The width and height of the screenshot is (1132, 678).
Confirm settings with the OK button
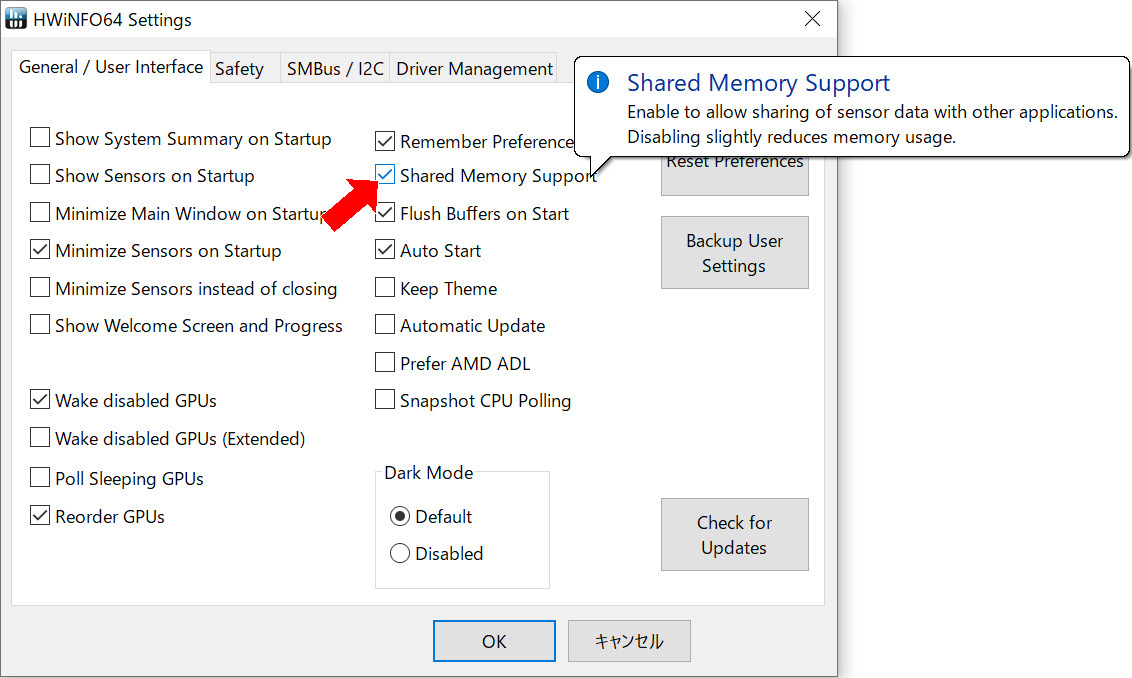point(494,641)
